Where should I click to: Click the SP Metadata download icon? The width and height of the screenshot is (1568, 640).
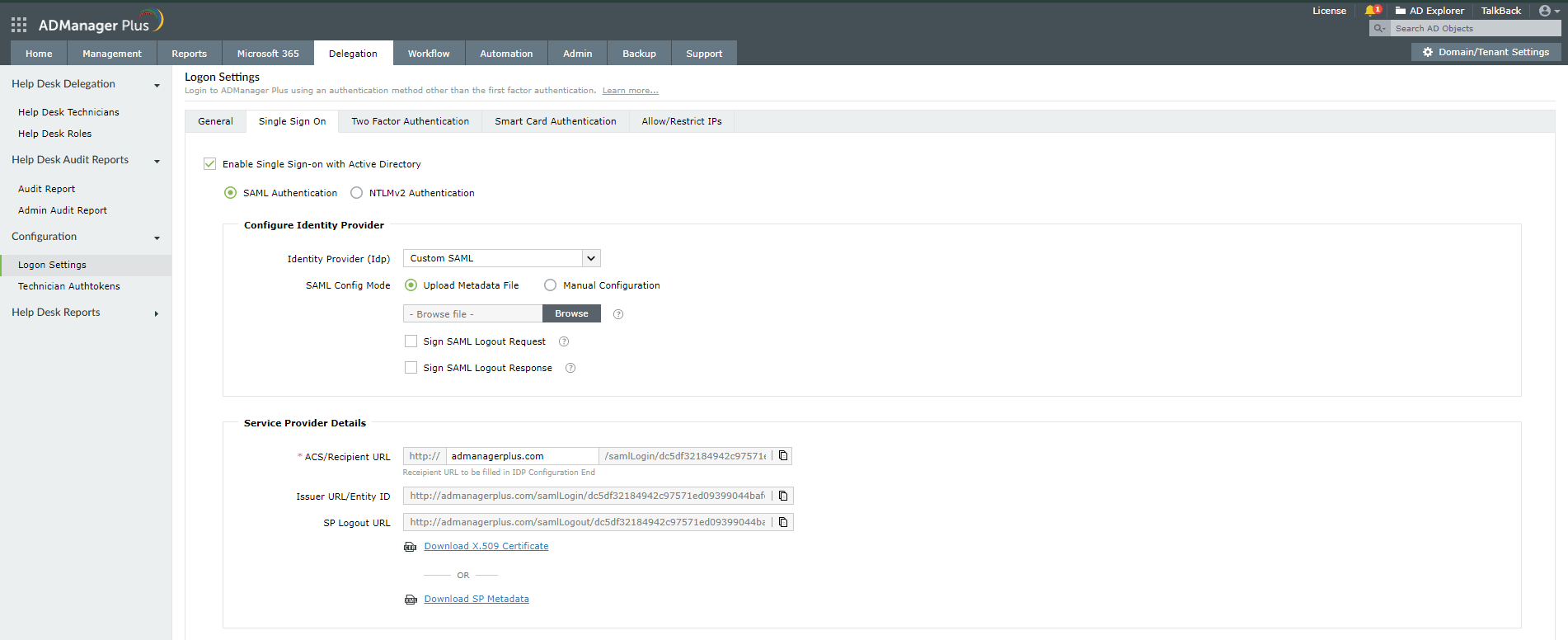point(411,600)
